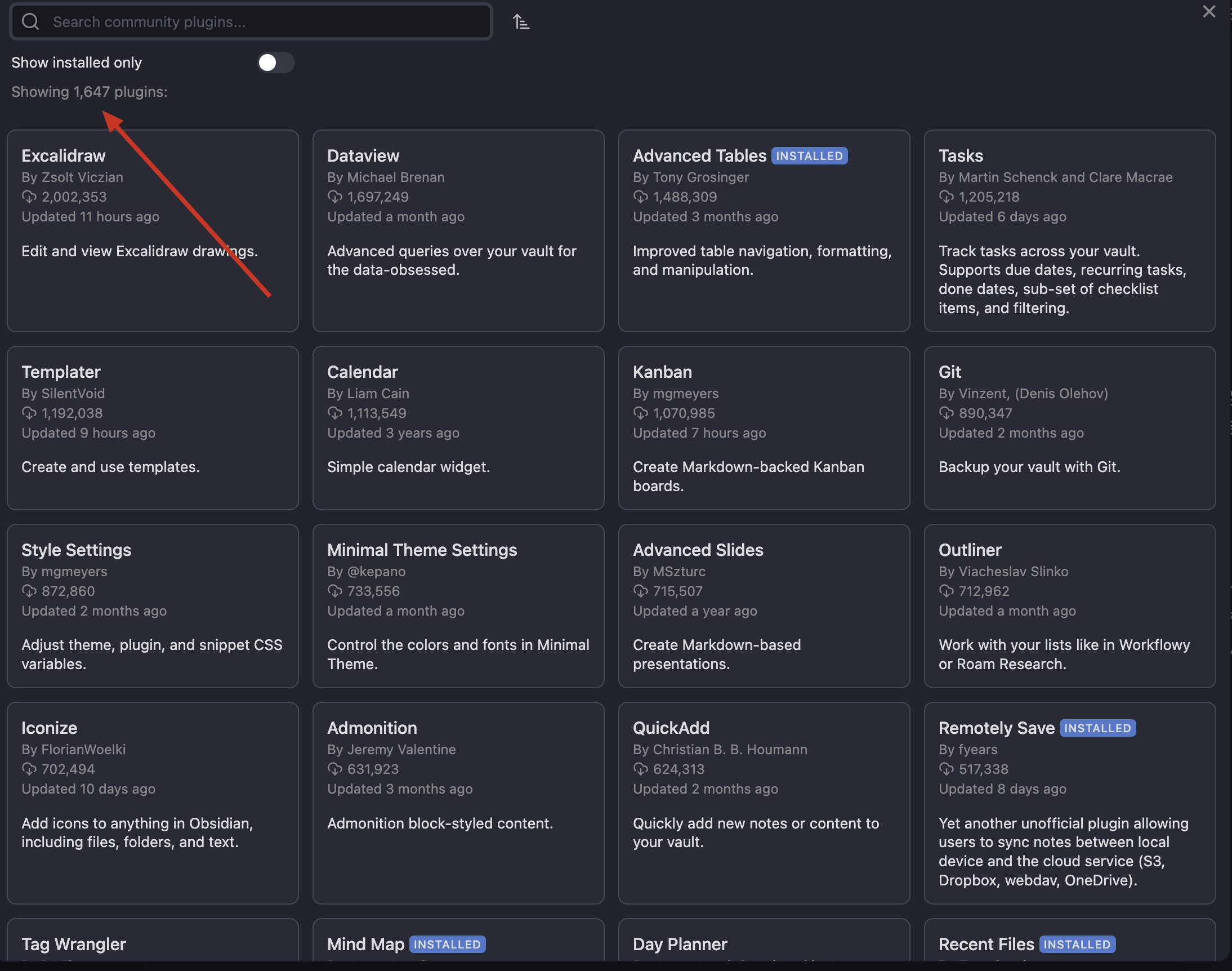
Task: Toggle Show installed only switch
Action: coord(275,63)
